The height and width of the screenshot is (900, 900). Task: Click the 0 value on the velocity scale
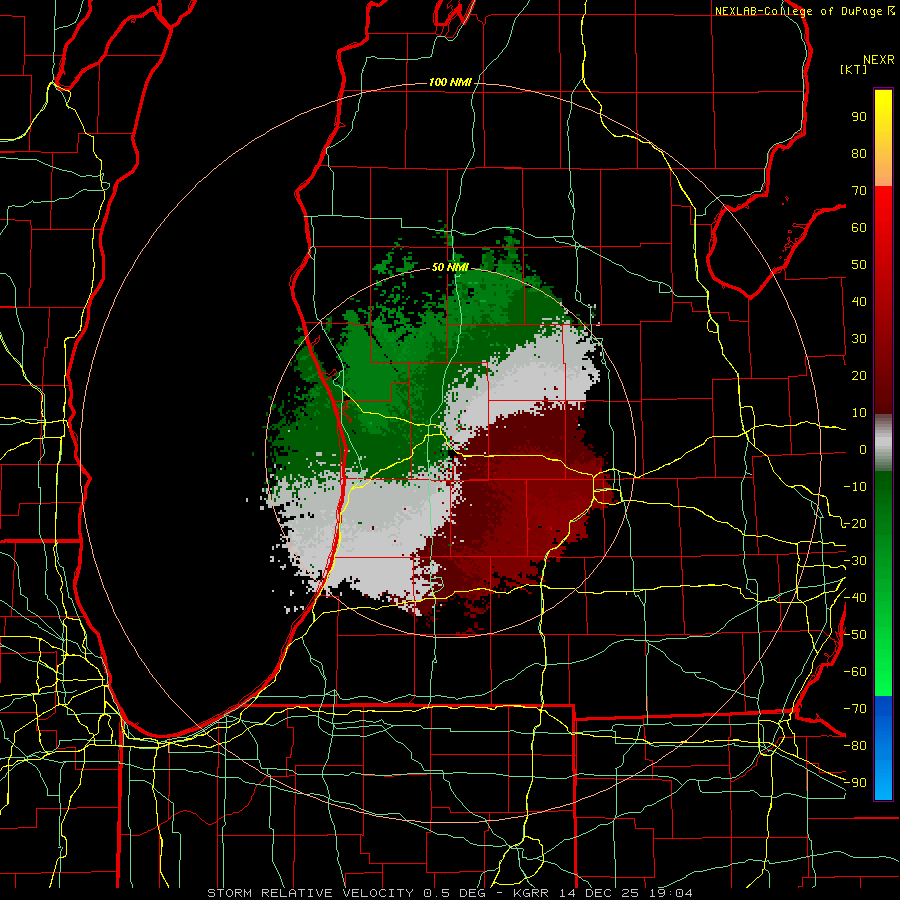point(863,449)
